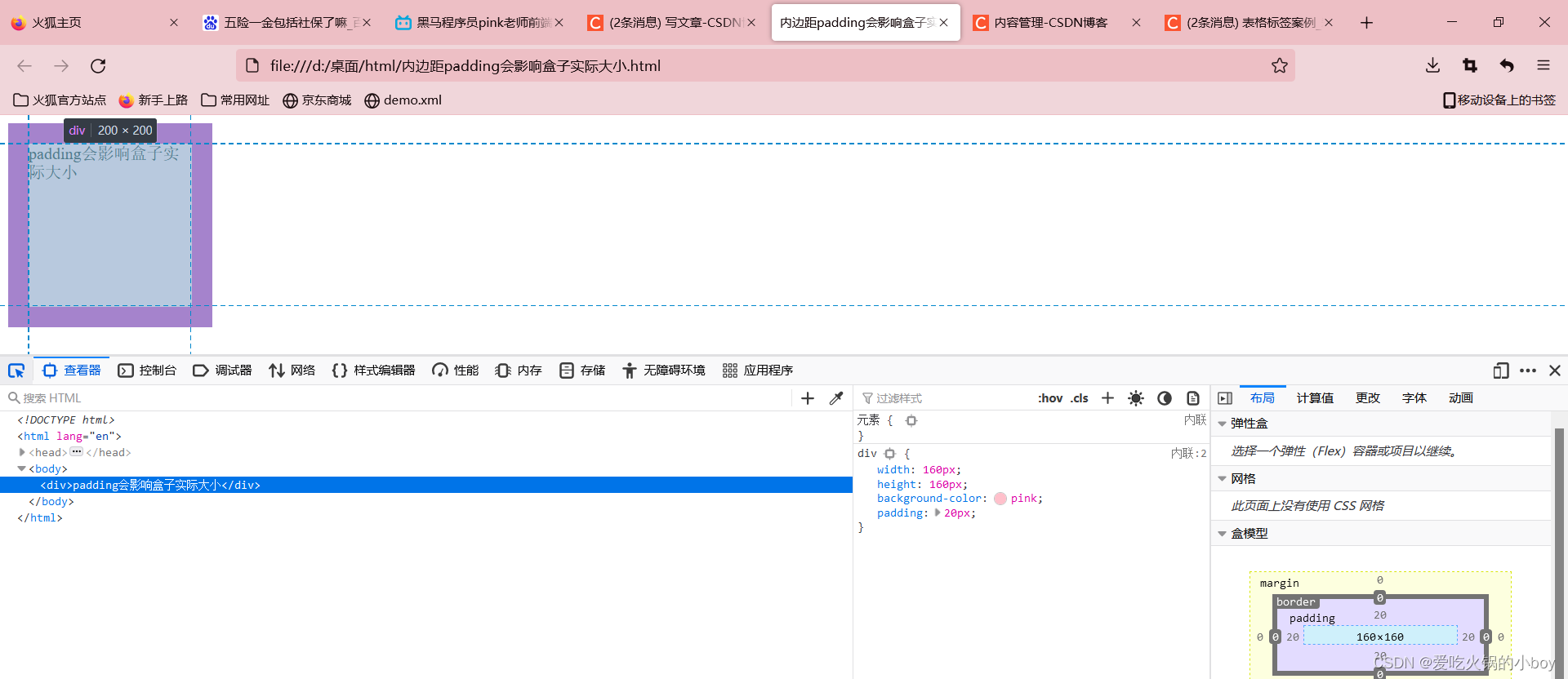Collapse the 弹性盒 flexbox section

click(1223, 424)
